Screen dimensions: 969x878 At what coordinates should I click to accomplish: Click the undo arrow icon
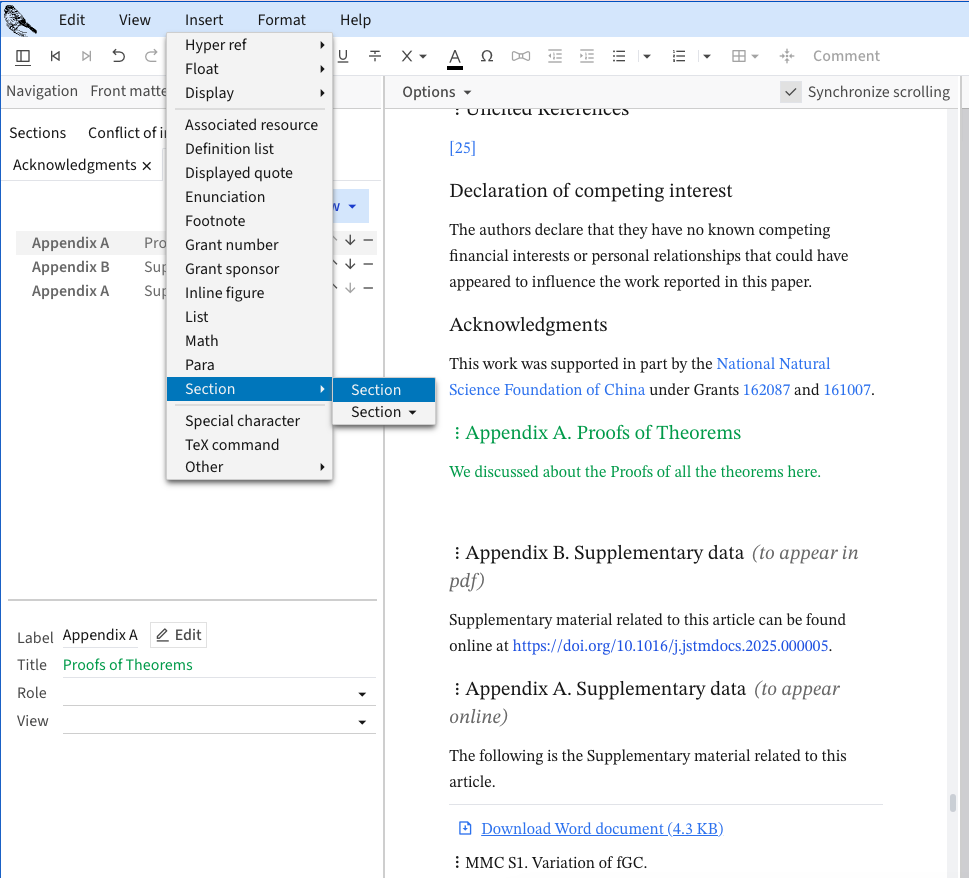pyautogui.click(x=119, y=56)
